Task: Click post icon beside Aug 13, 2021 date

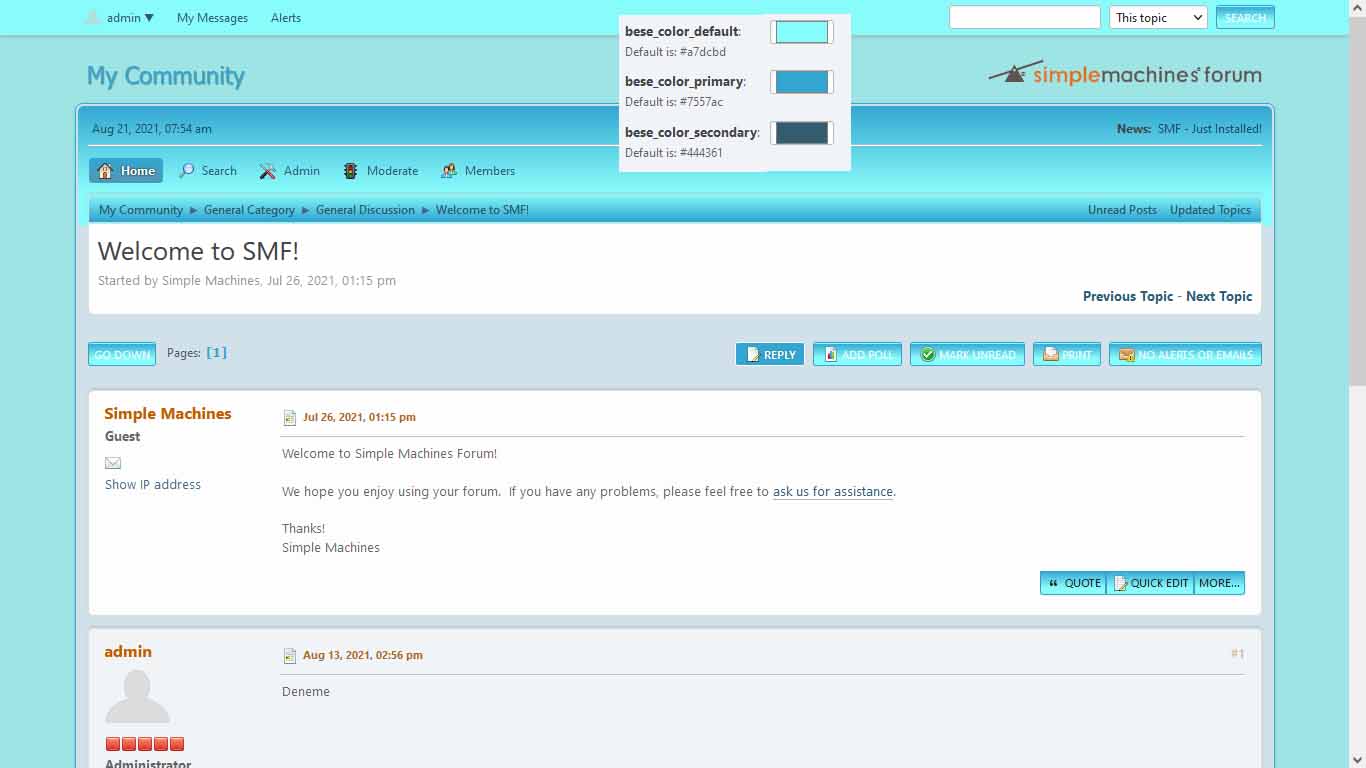Action: (290, 656)
